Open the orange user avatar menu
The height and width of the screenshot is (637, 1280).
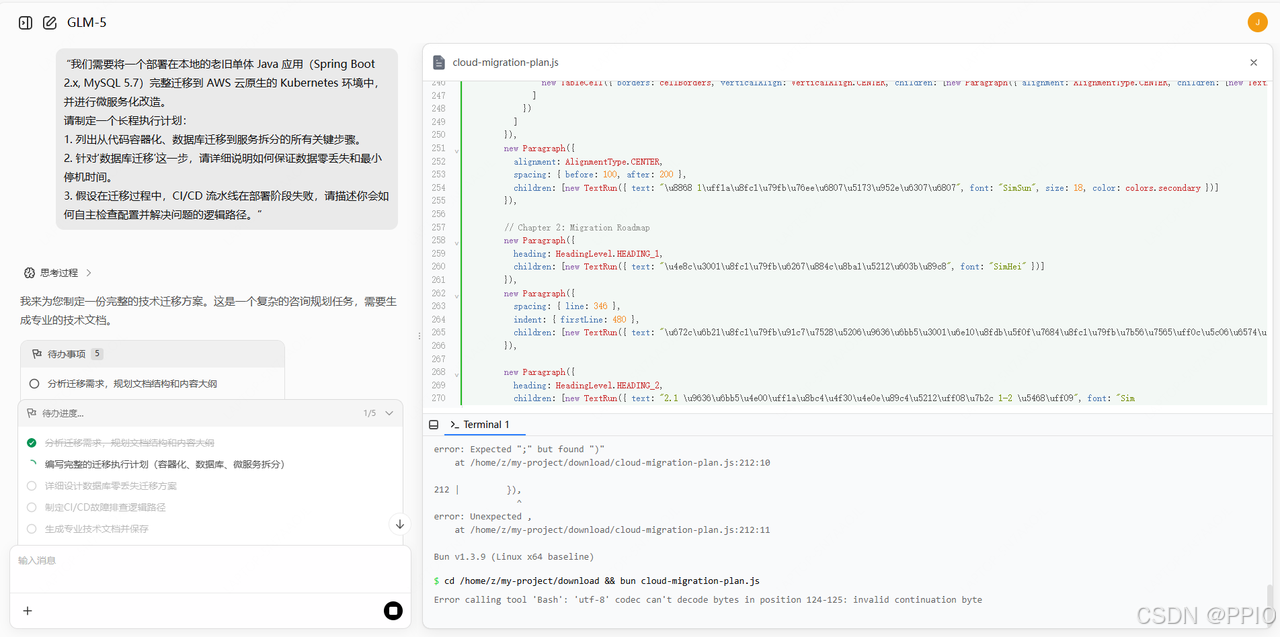tap(1257, 22)
